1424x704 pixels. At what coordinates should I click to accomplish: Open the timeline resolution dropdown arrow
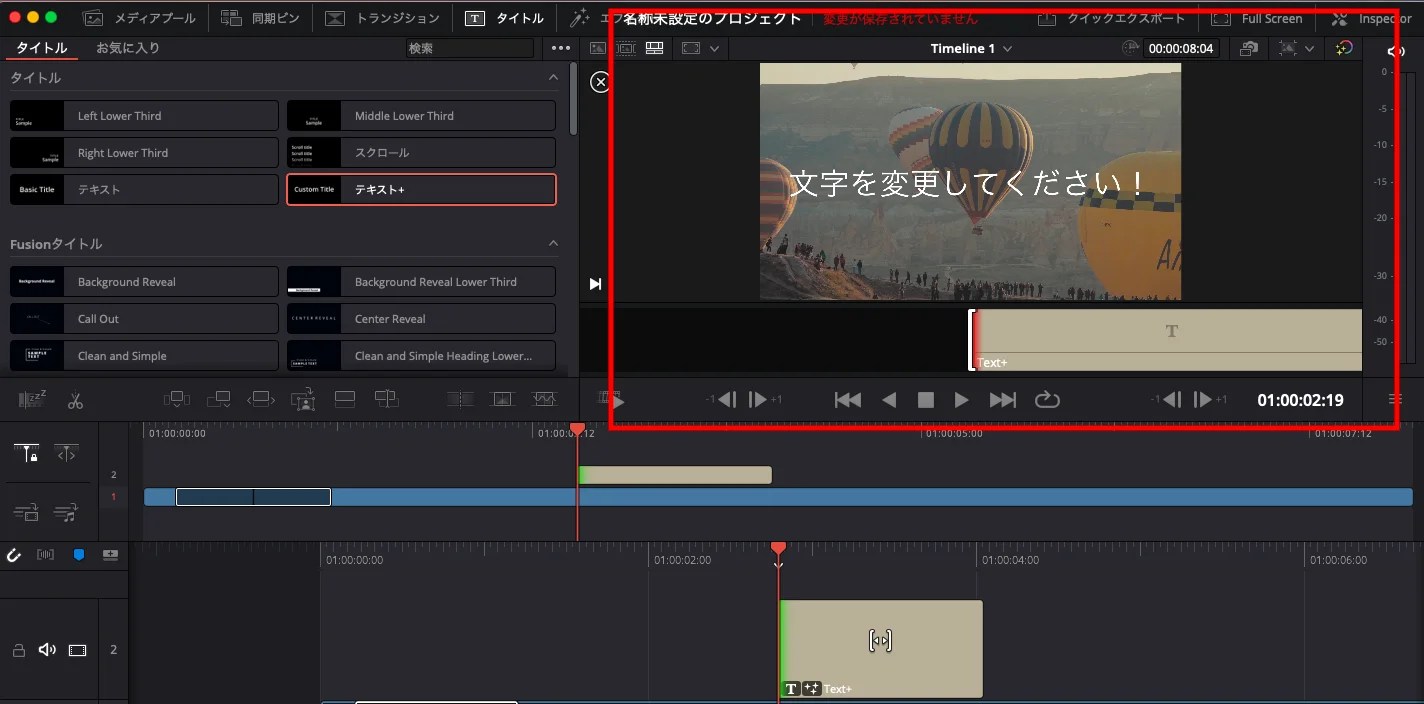[714, 48]
